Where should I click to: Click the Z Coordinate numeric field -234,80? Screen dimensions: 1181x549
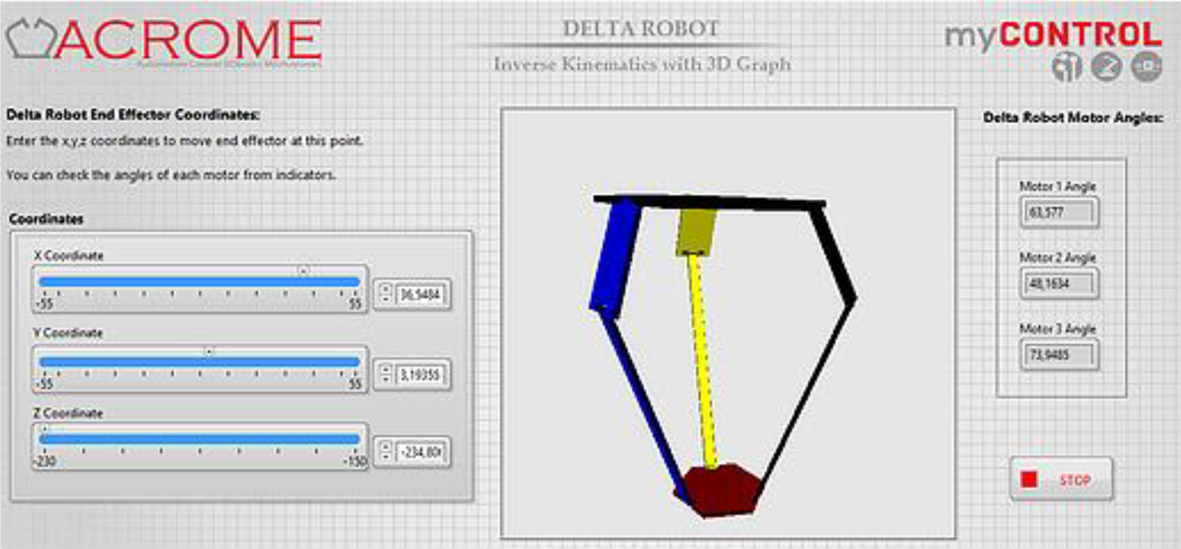422,453
